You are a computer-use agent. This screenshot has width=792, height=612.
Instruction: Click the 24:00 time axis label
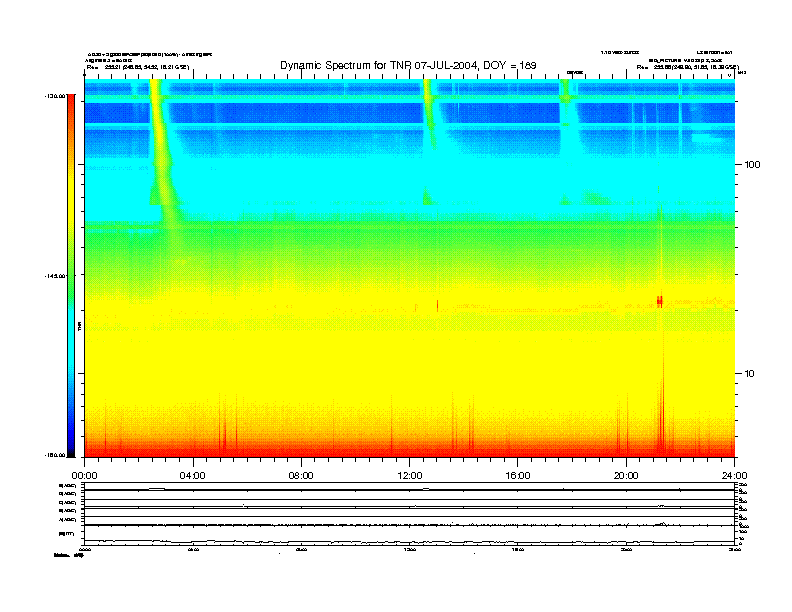click(734, 476)
